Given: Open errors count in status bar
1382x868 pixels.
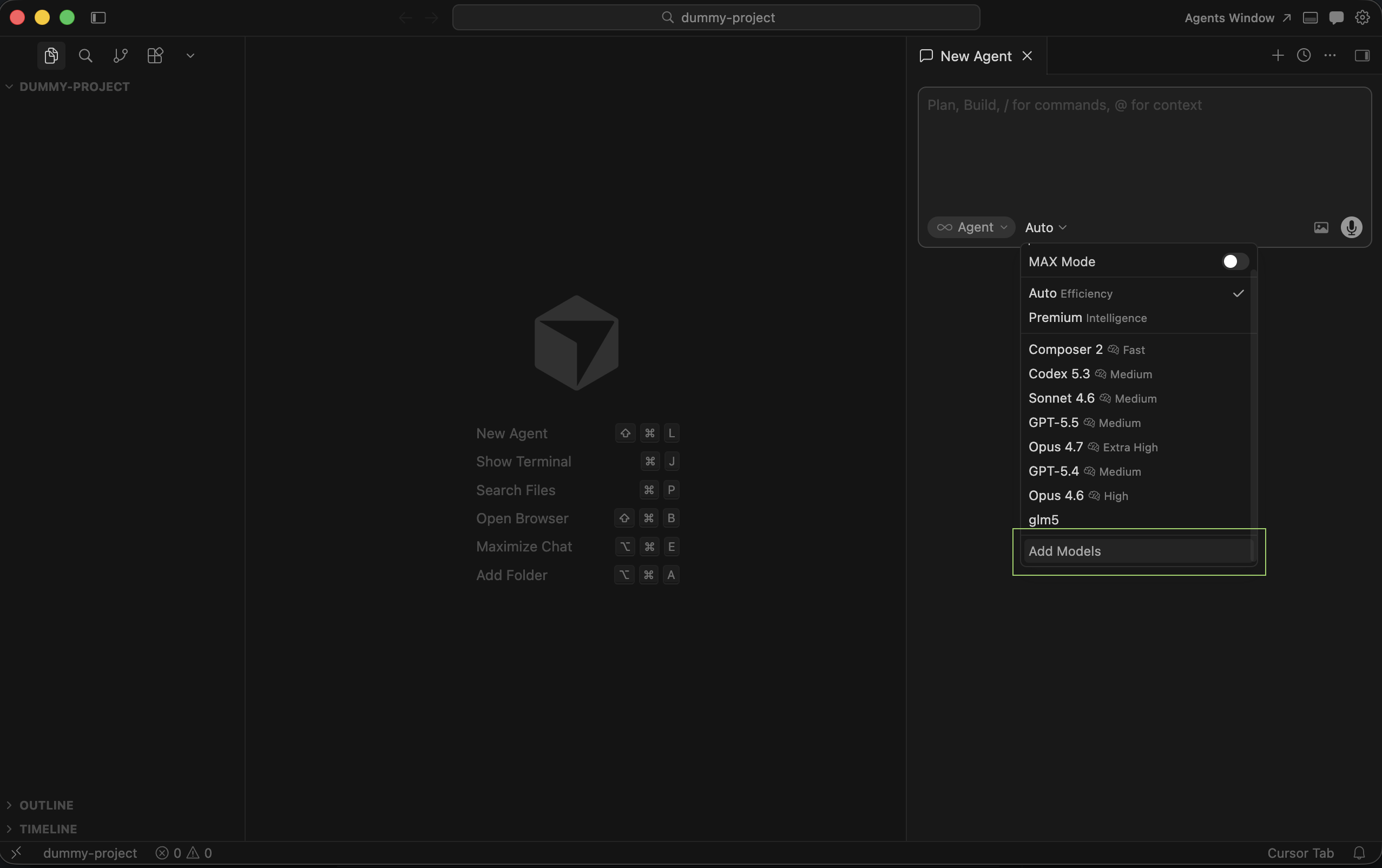Looking at the screenshot, I should click(168, 853).
